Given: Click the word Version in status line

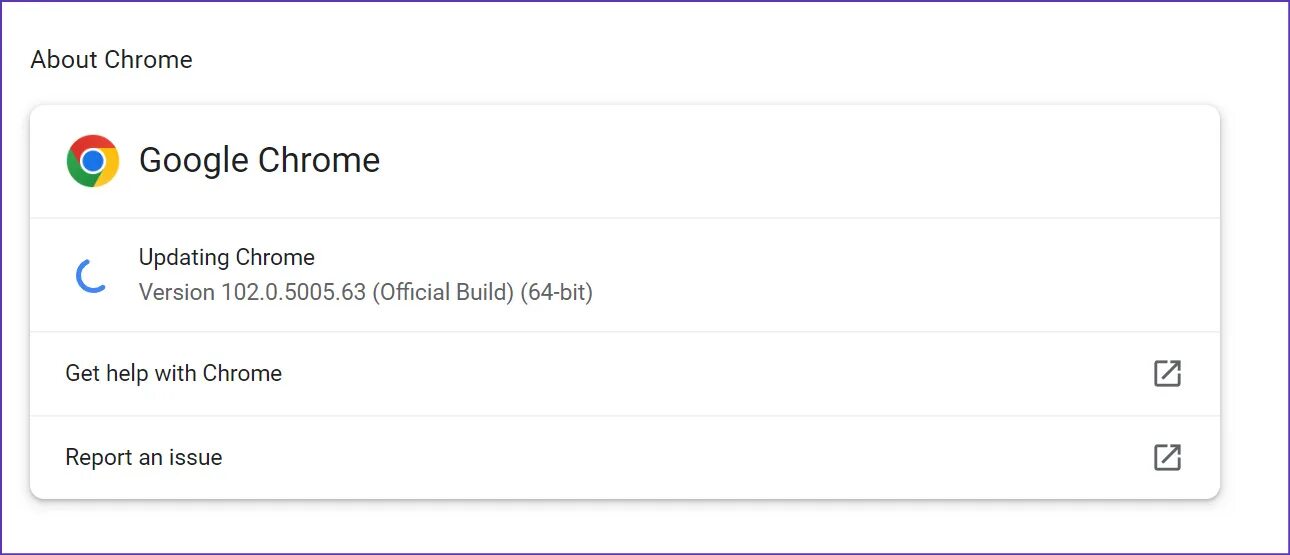Looking at the screenshot, I should (x=176, y=292).
